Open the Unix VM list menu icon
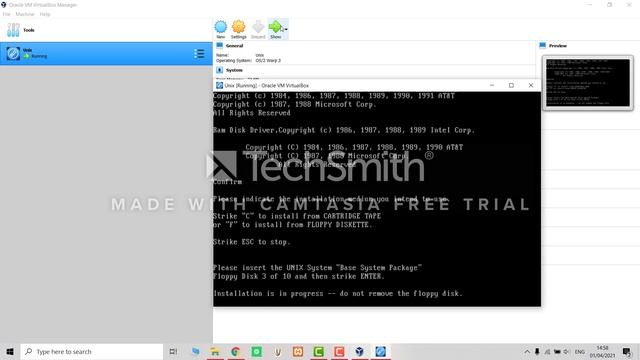640x360 pixels. coord(199,53)
